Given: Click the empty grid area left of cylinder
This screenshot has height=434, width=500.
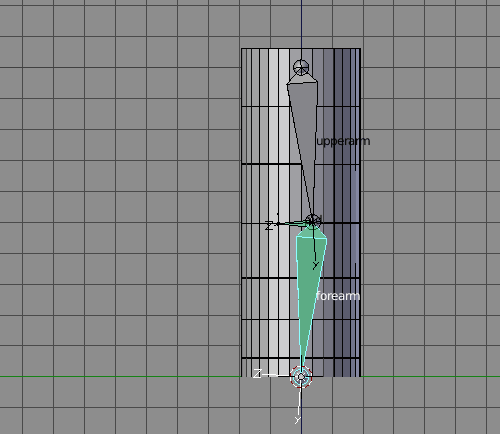Looking at the screenshot, I should click(120, 200).
